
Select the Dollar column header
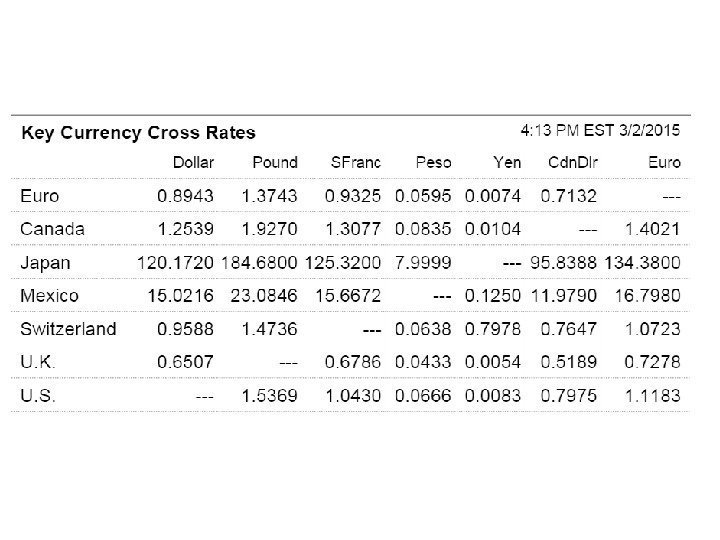point(193,162)
